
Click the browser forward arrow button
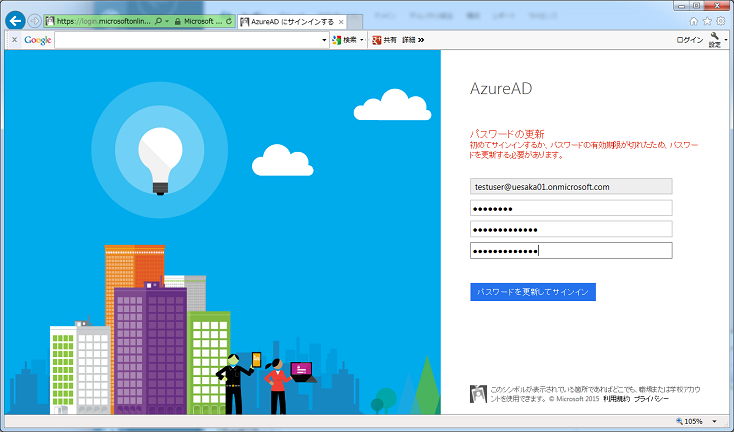click(34, 21)
